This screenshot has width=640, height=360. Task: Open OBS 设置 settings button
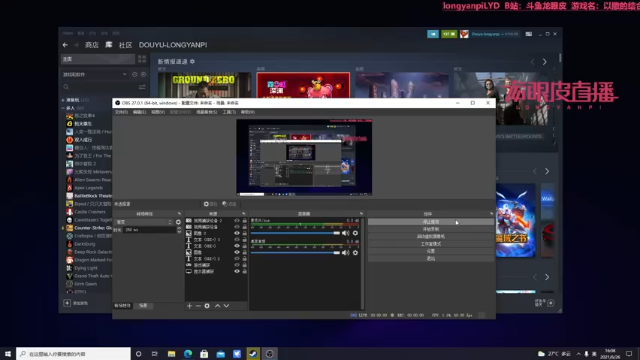(431, 251)
